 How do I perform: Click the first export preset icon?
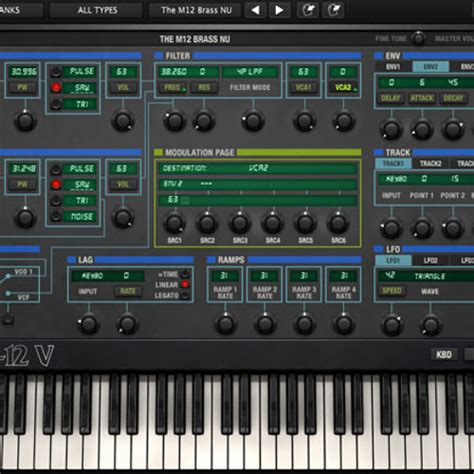[x=308, y=10]
